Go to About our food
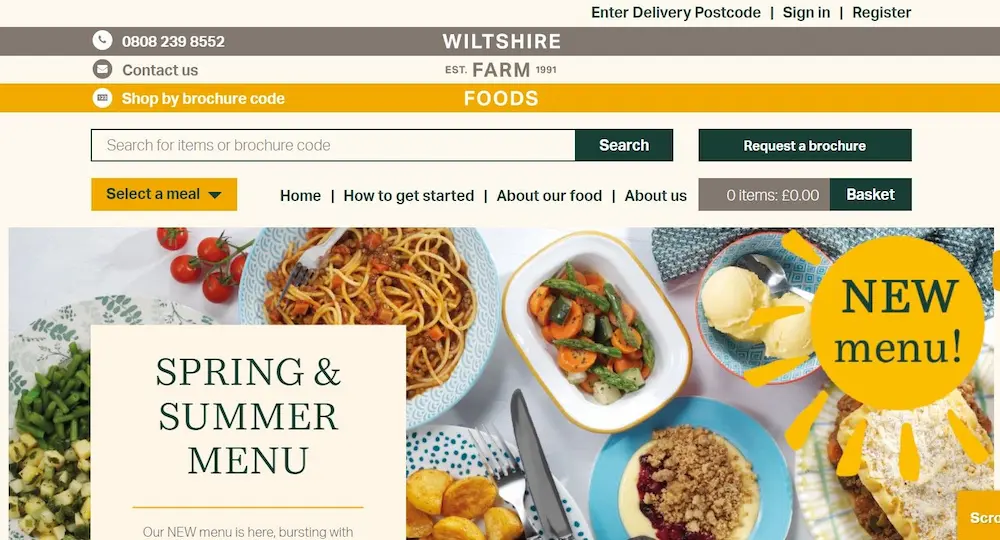 (x=549, y=196)
